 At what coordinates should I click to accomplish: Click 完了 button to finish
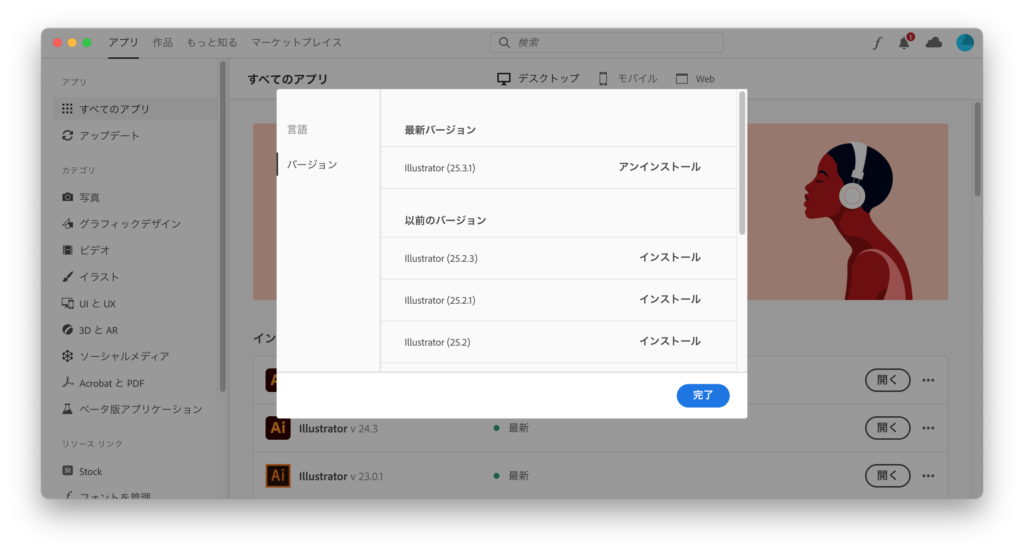703,395
